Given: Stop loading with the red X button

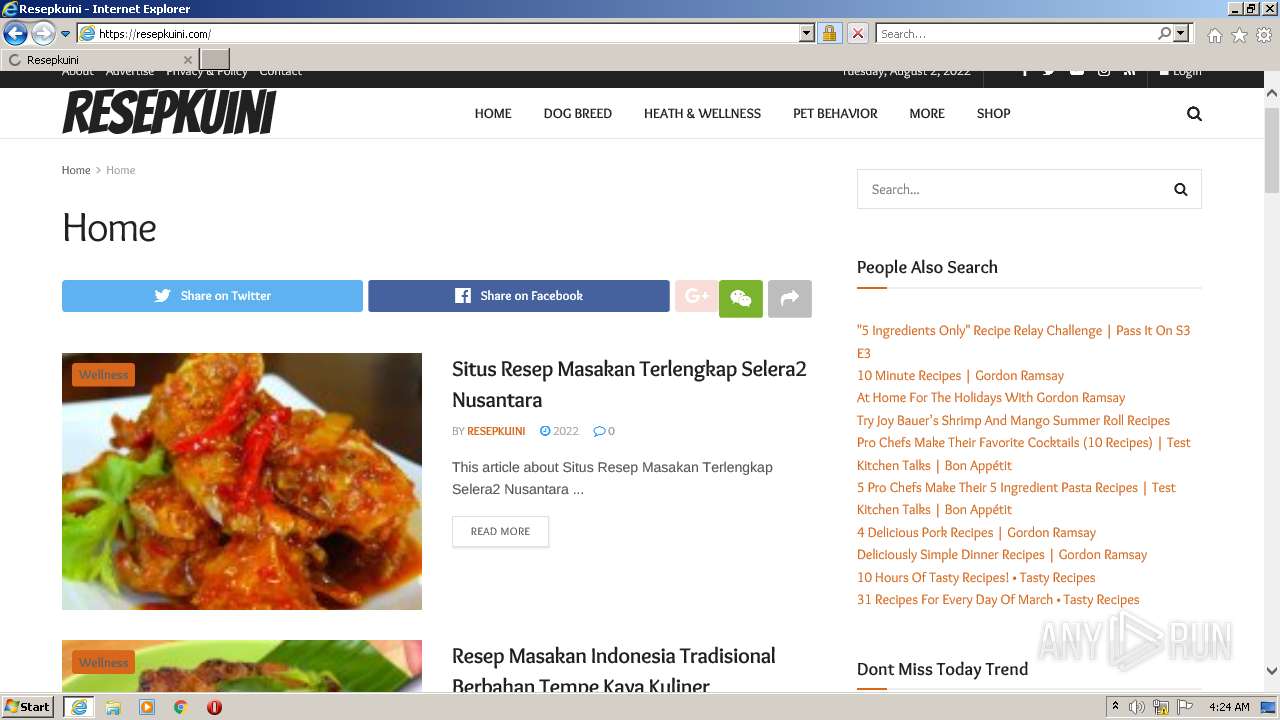Looking at the screenshot, I should pos(857,34).
